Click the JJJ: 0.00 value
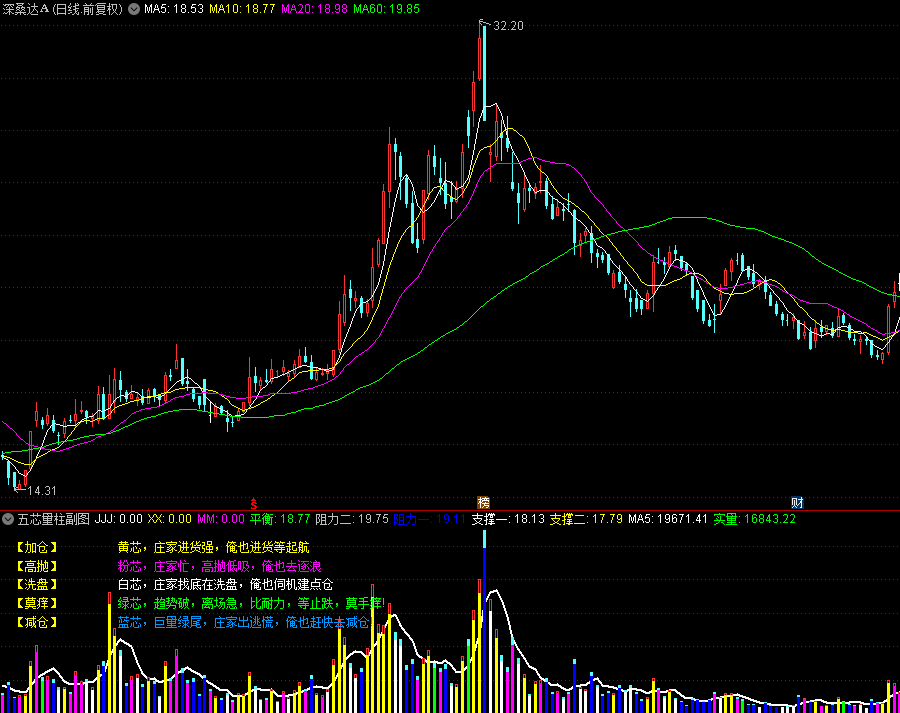The image size is (900, 713). click(x=118, y=519)
